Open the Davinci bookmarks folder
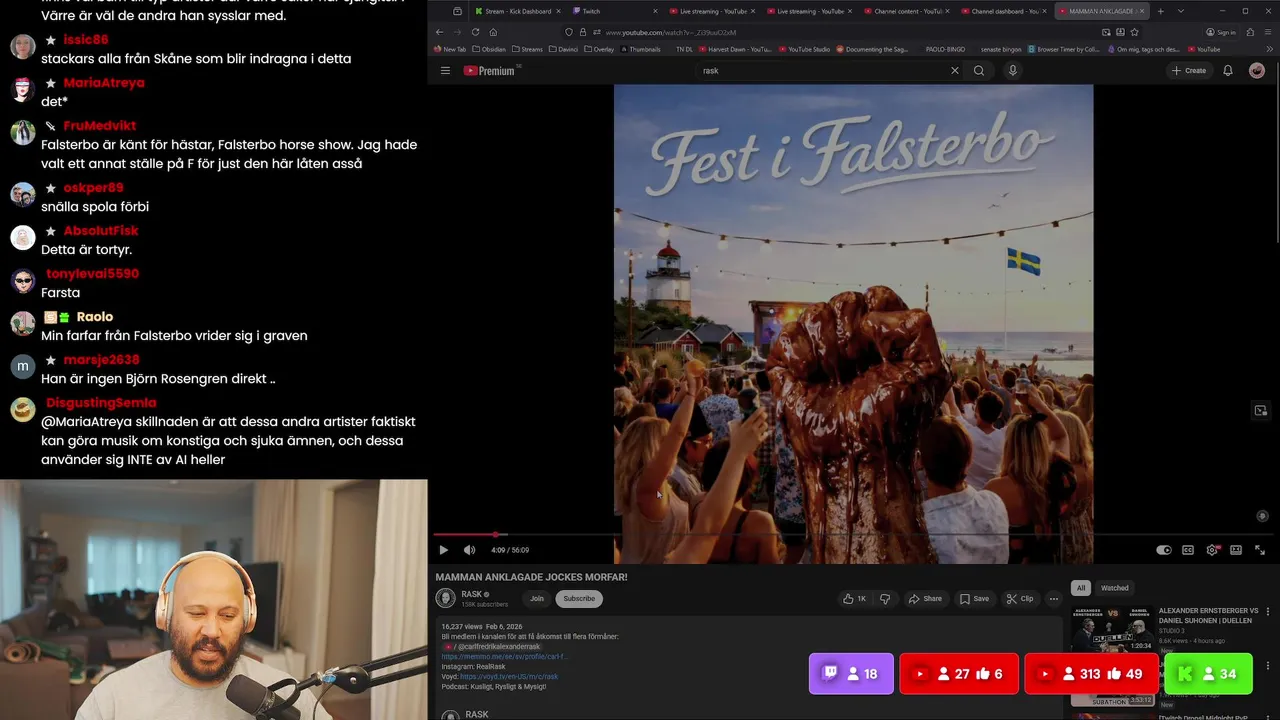Viewport: 1280px width, 720px height. [565, 49]
